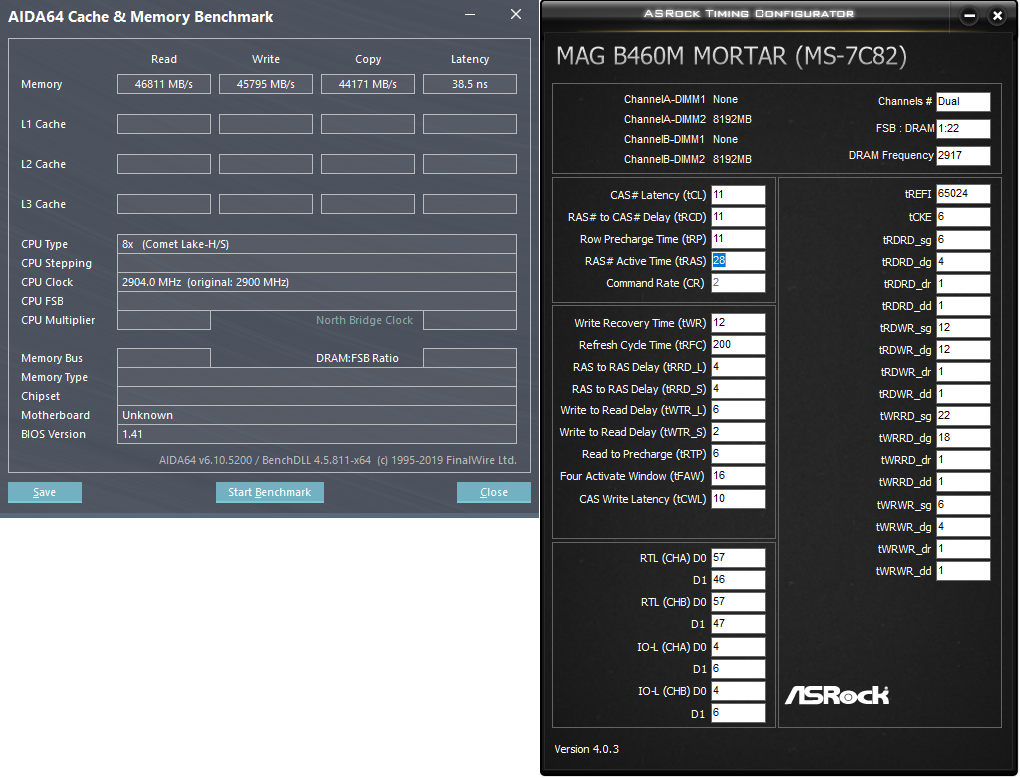Image resolution: width=1020 pixels, height=778 pixels.
Task: Click Version 4.0.3 text
Action: click(x=587, y=749)
